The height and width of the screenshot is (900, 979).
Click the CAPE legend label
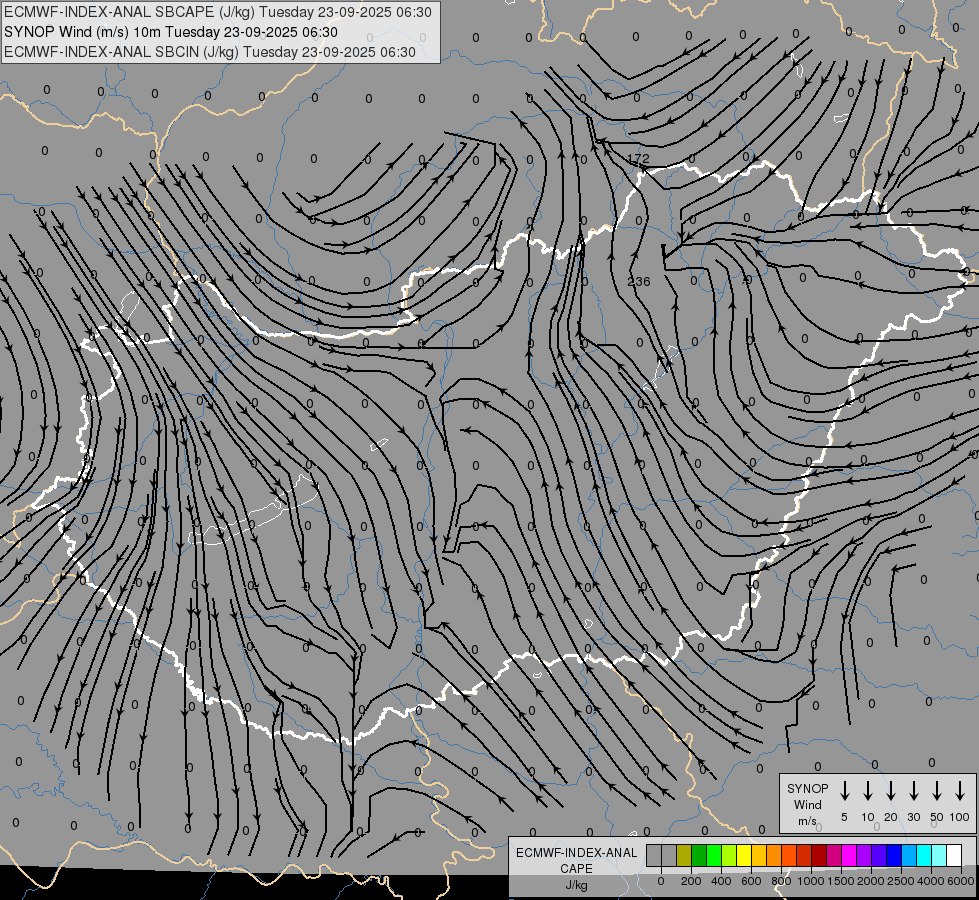tap(576, 869)
